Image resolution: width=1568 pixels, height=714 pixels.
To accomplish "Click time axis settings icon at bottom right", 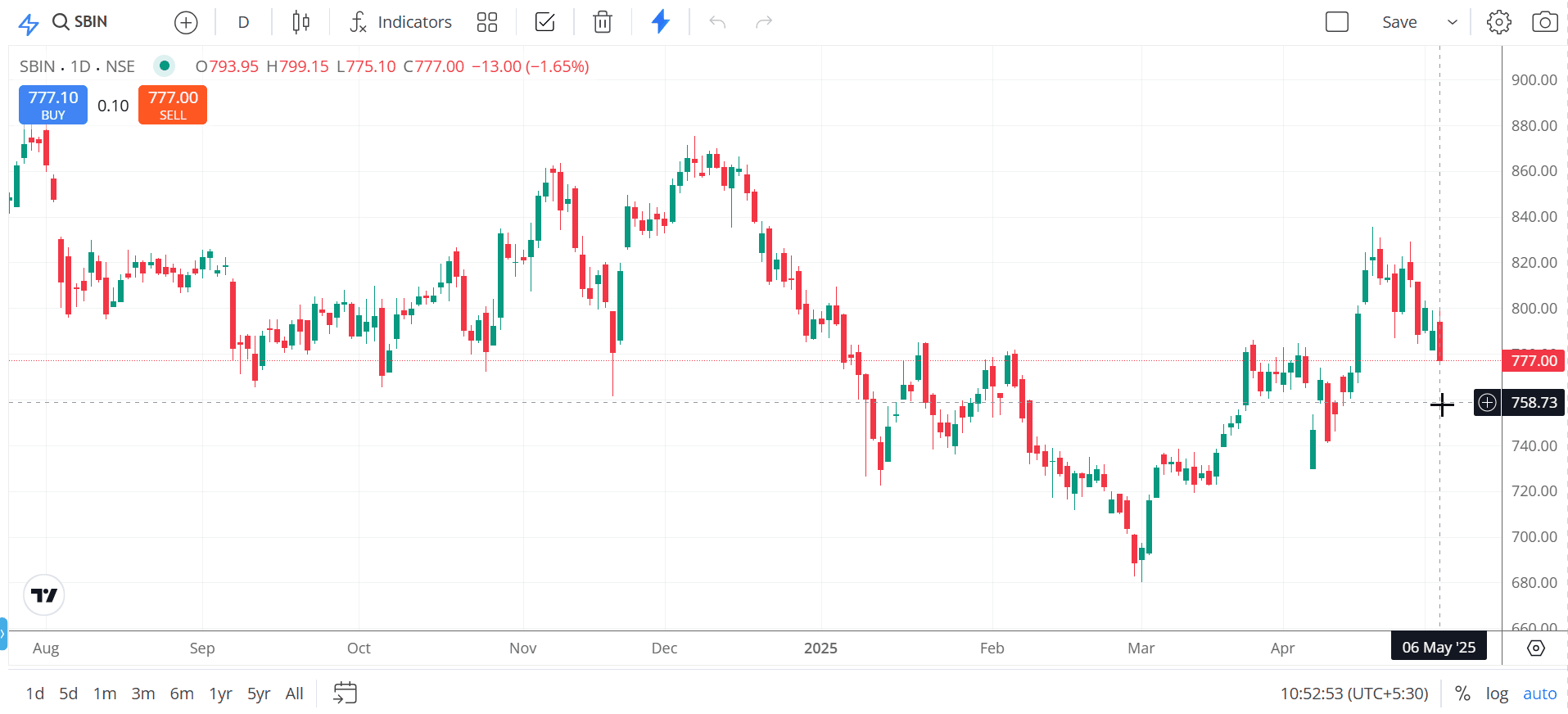I will pyautogui.click(x=1536, y=648).
